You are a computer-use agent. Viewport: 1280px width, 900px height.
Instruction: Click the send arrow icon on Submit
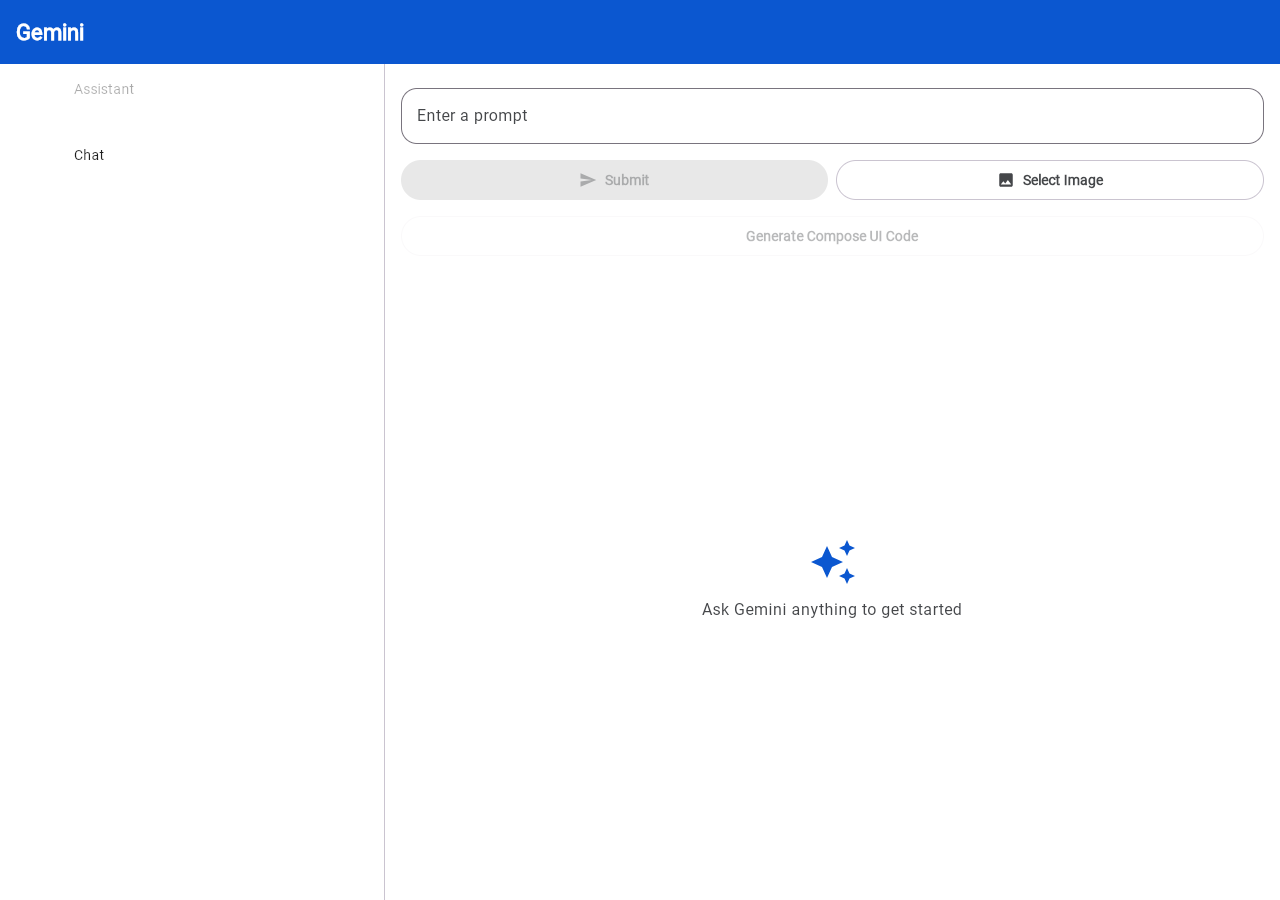coord(588,180)
